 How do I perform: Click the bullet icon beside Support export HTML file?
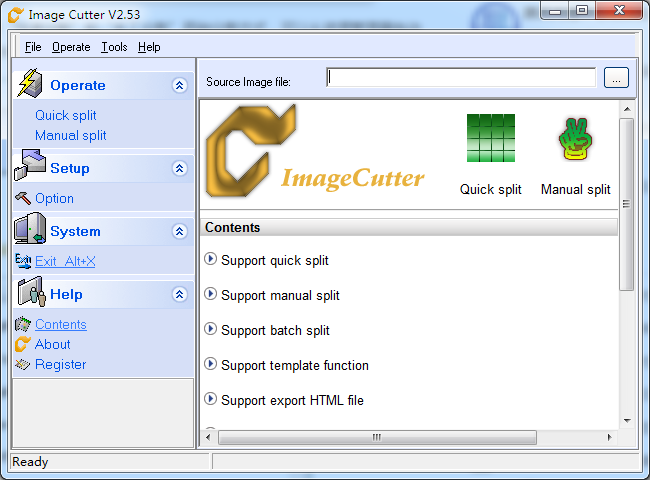(x=211, y=399)
